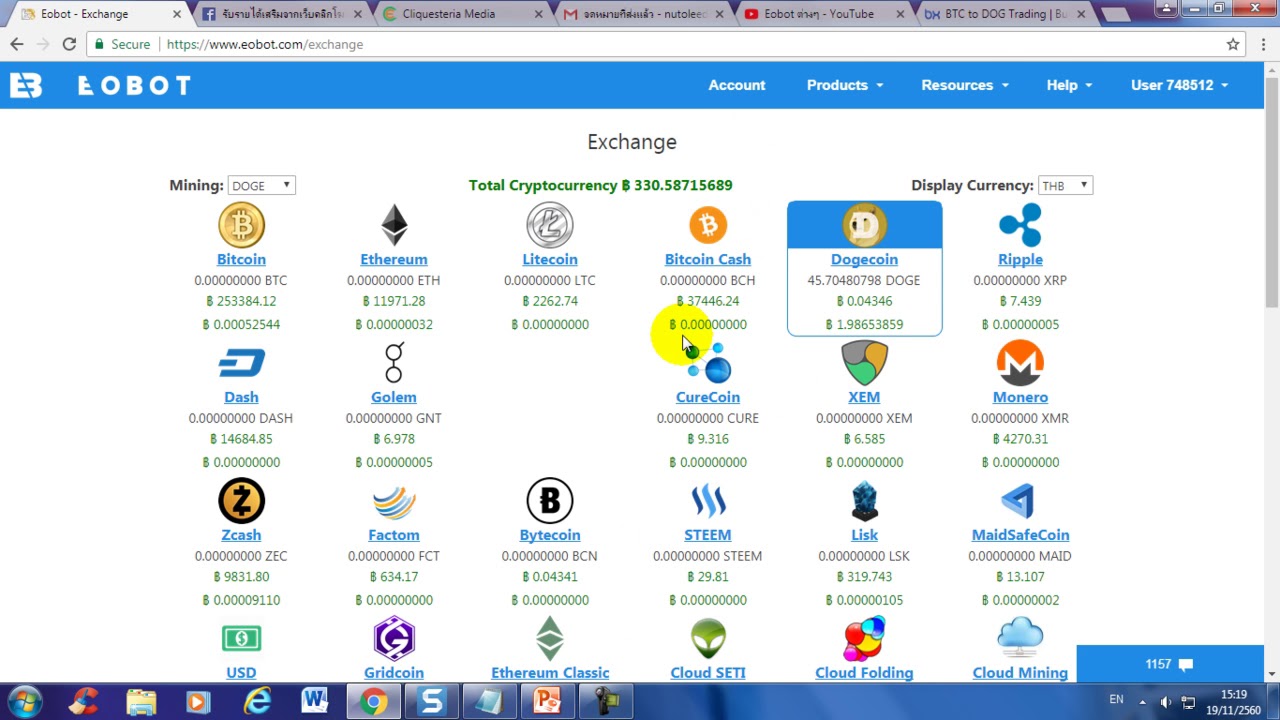Open the Ethereum Classic link
The width and height of the screenshot is (1280, 720).
[x=550, y=673]
